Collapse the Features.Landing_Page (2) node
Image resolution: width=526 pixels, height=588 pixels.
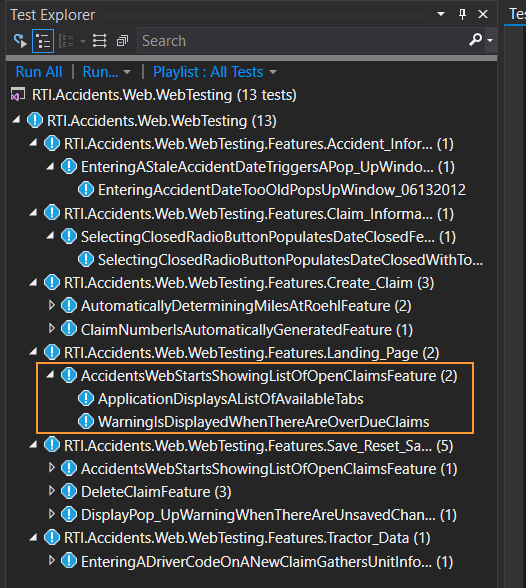[x=33, y=352]
